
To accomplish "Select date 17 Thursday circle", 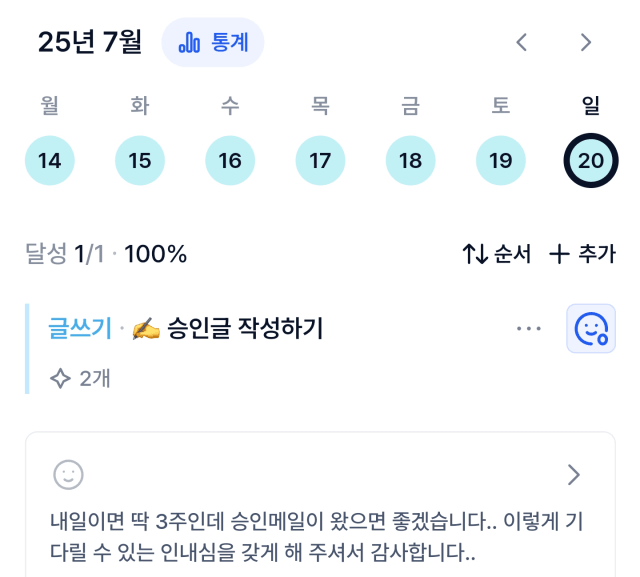I will click(x=320, y=160).
